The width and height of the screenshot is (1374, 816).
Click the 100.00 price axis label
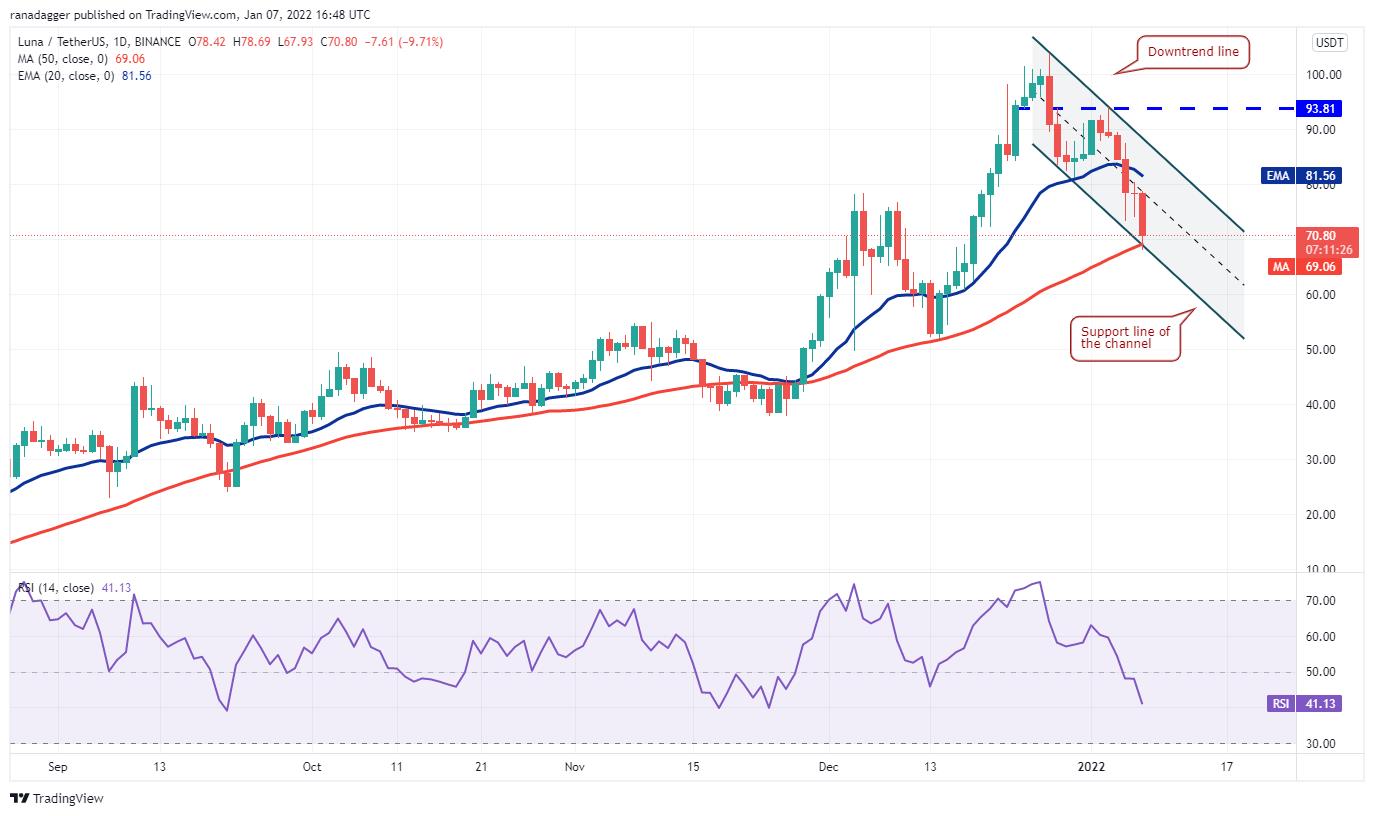pos(1324,74)
